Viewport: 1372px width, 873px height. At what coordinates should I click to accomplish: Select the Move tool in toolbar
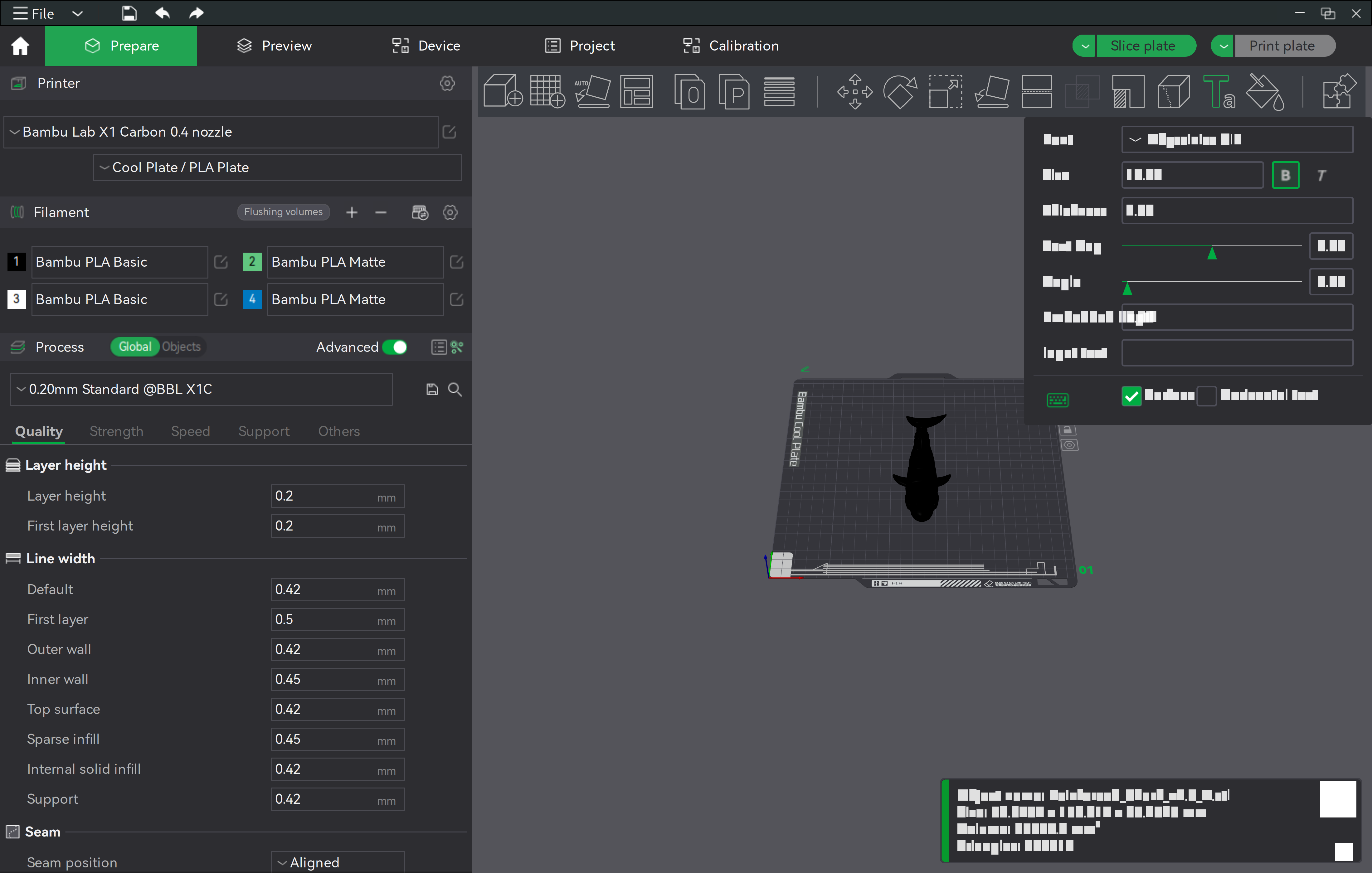(x=854, y=91)
